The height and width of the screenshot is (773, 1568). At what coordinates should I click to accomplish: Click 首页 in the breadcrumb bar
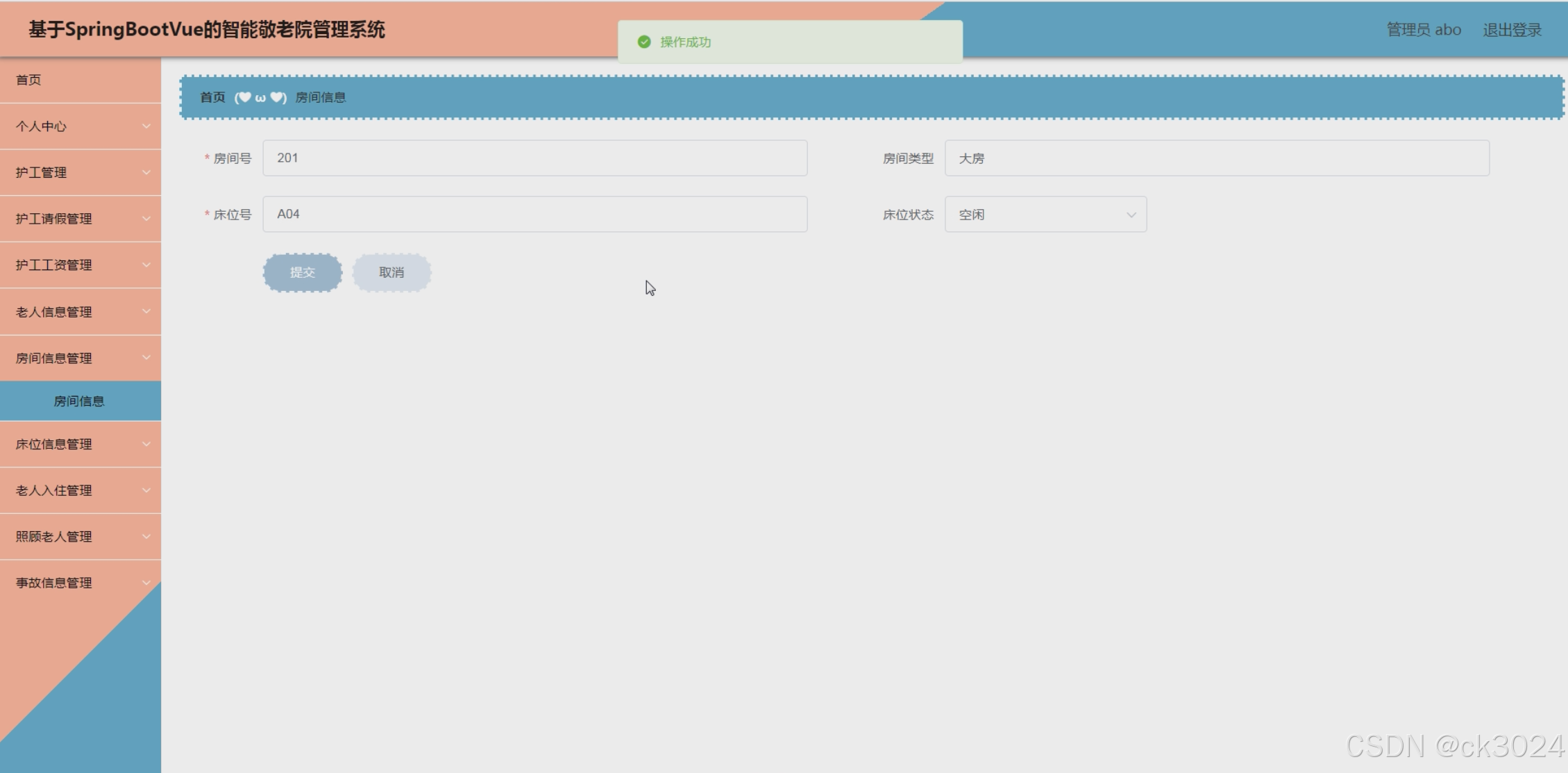tap(212, 97)
